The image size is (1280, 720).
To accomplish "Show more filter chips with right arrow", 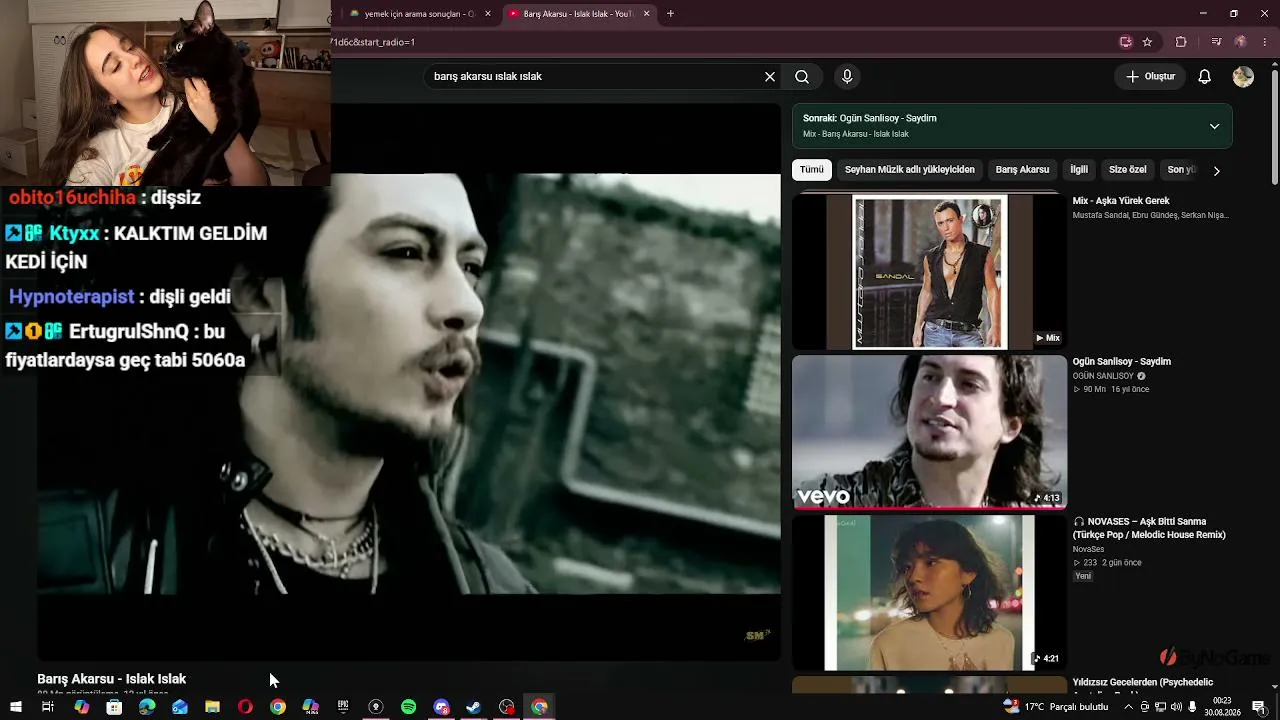I will [x=1216, y=170].
